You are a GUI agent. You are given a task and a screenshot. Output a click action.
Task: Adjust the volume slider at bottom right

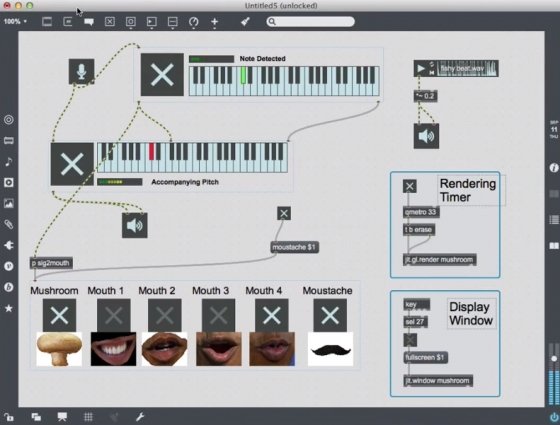pyautogui.click(x=554, y=358)
